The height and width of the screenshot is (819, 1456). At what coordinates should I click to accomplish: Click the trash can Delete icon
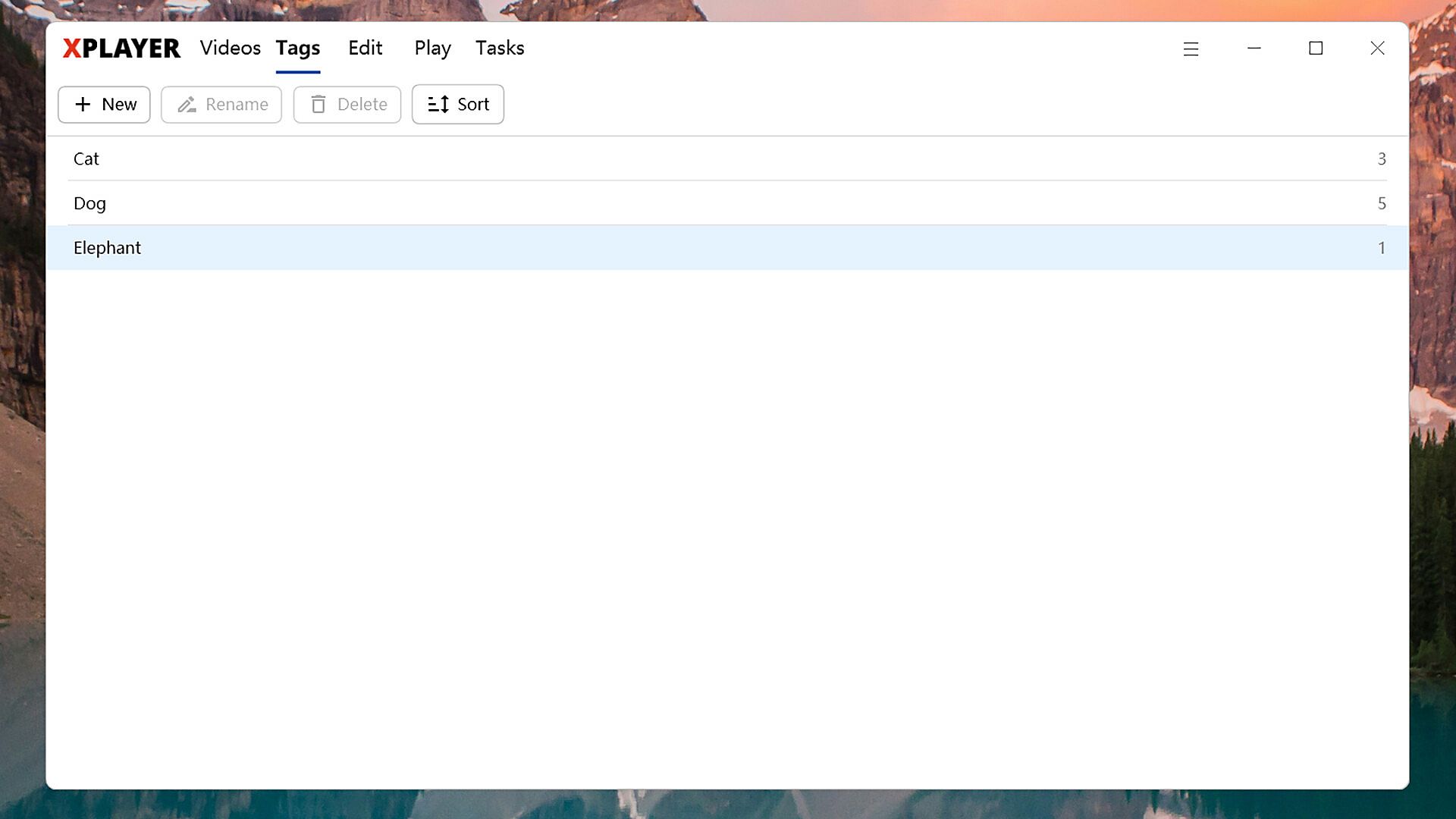[x=318, y=104]
